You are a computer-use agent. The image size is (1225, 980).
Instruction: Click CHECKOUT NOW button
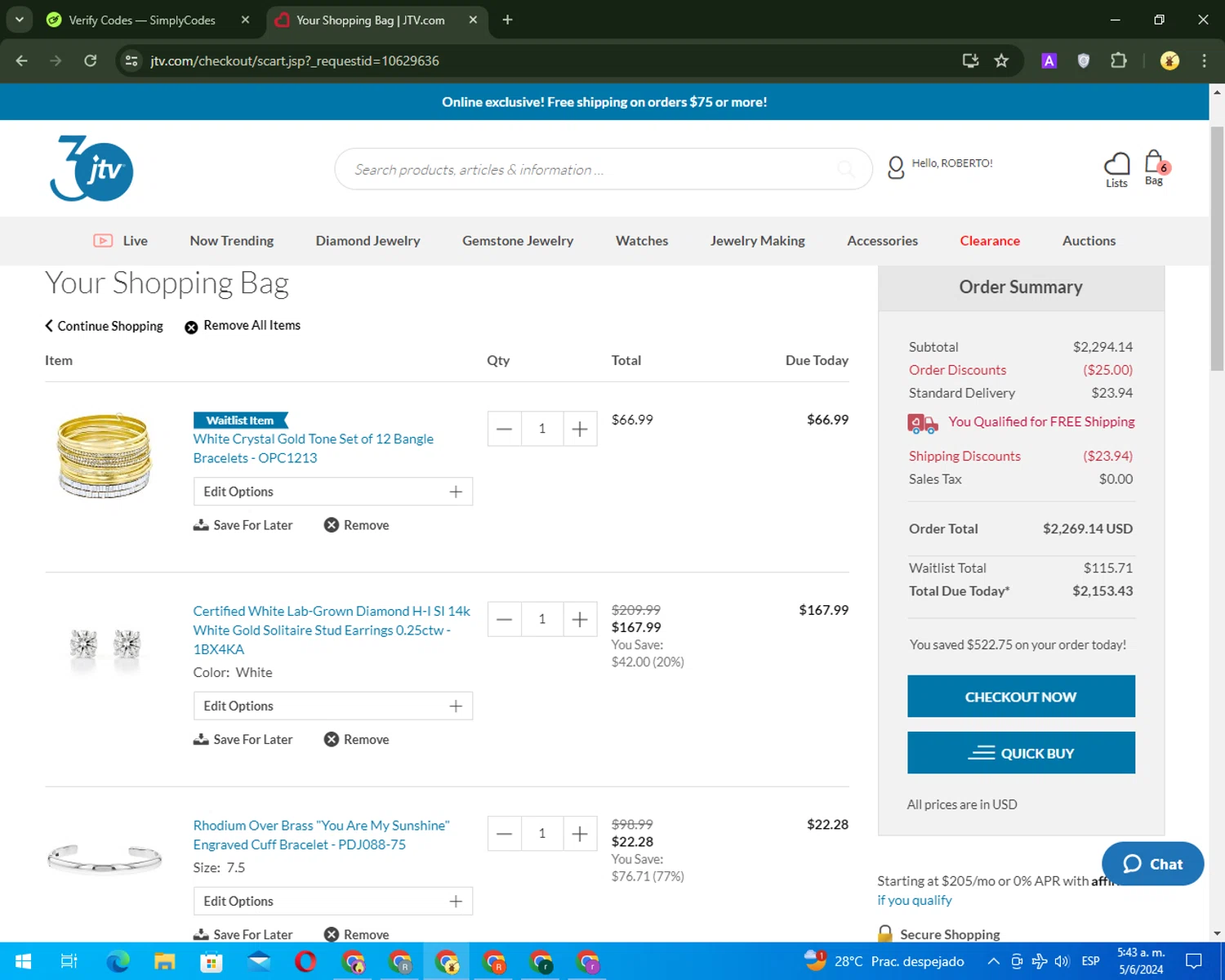click(x=1021, y=697)
